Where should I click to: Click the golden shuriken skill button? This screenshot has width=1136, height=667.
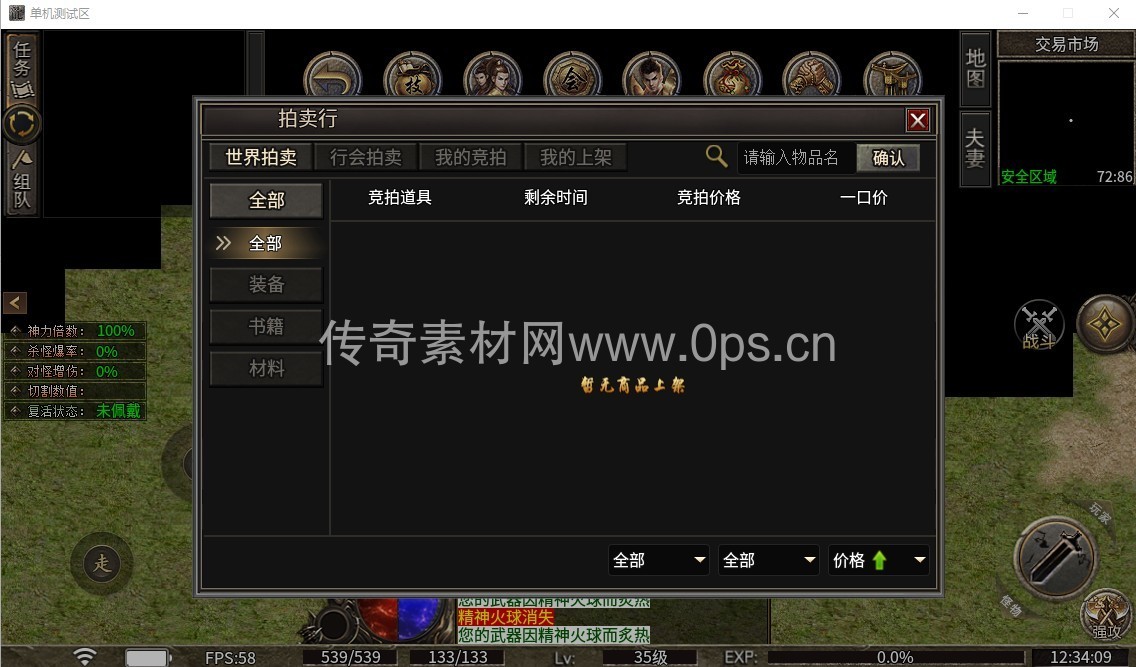[x=1105, y=324]
